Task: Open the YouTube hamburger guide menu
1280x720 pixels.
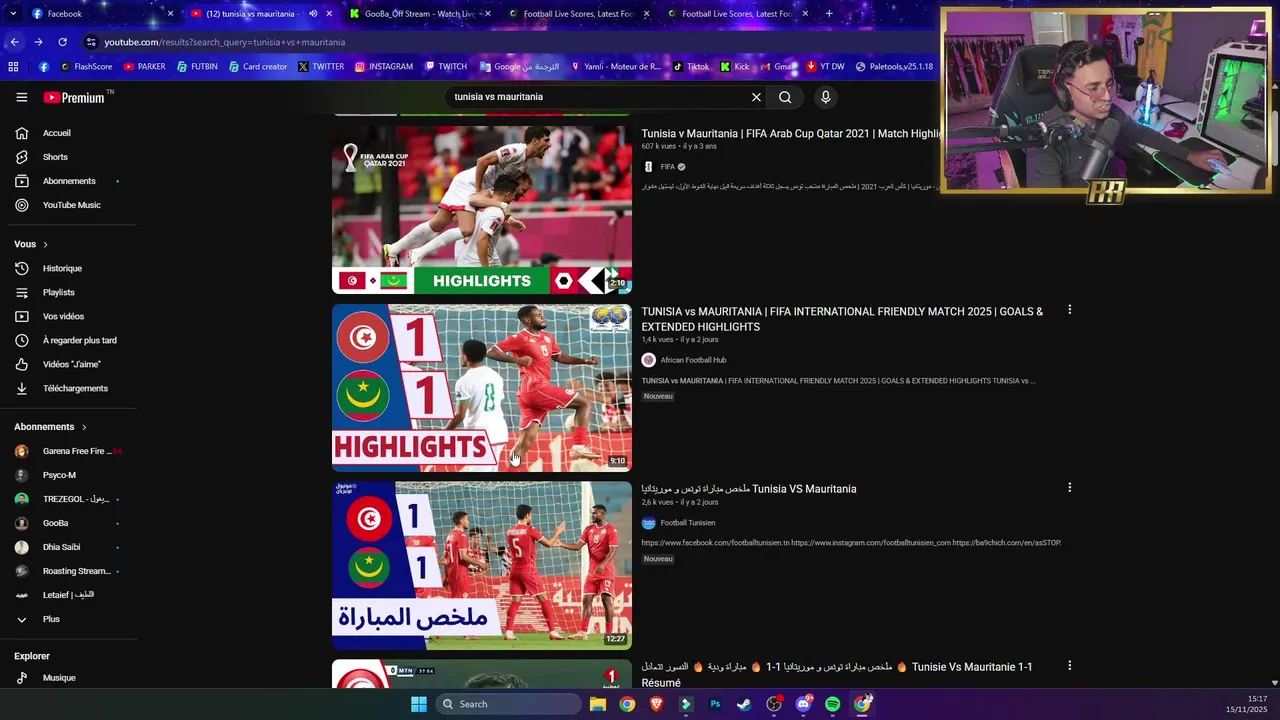Action: click(x=21, y=97)
